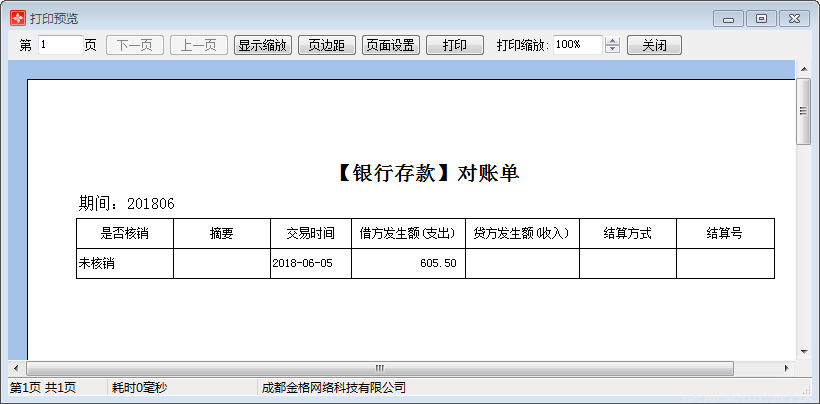Decrease print zoom with the down stepper arrow
This screenshot has width=820, height=404.
point(613,50)
